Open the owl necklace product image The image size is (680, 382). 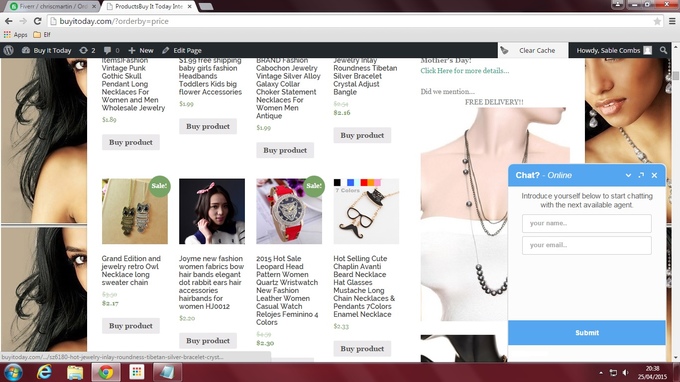(x=134, y=211)
